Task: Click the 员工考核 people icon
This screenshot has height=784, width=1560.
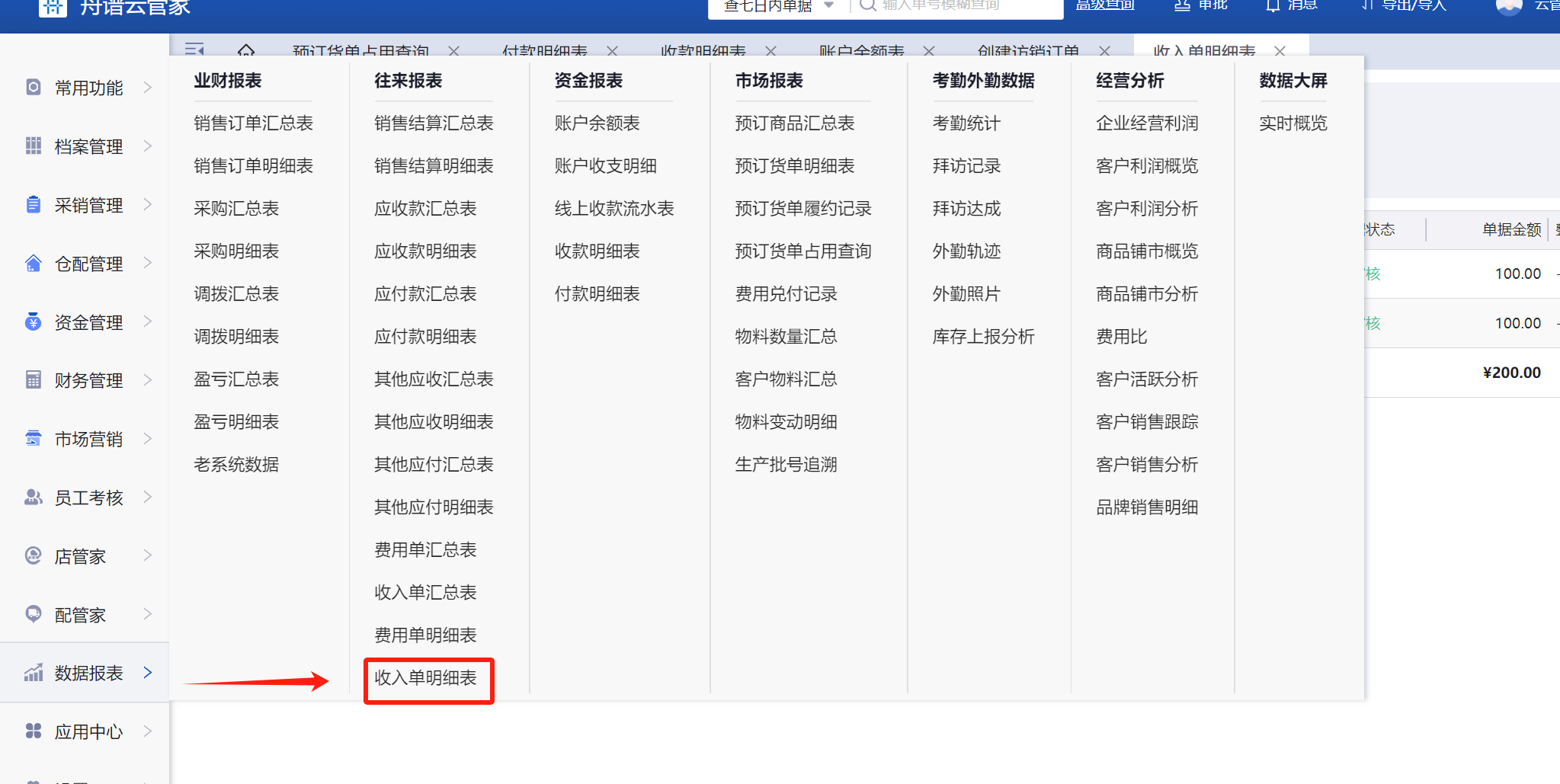Action: (34, 497)
